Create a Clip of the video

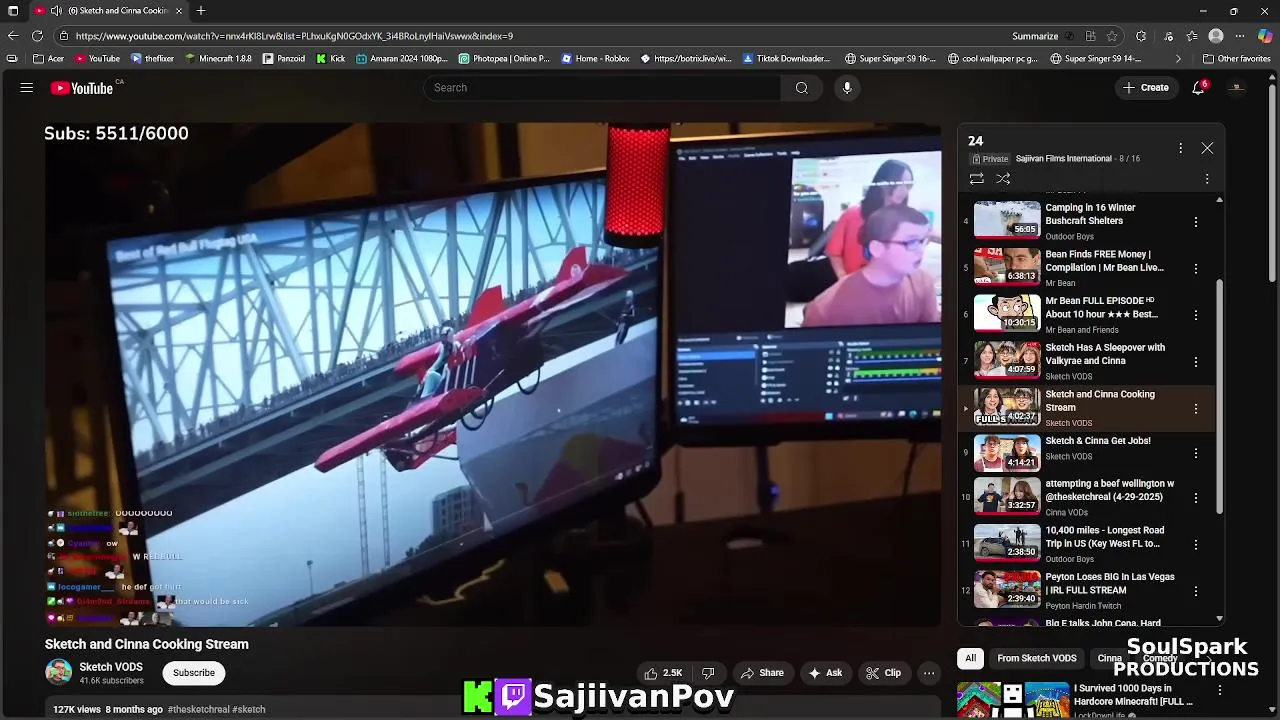pos(884,673)
